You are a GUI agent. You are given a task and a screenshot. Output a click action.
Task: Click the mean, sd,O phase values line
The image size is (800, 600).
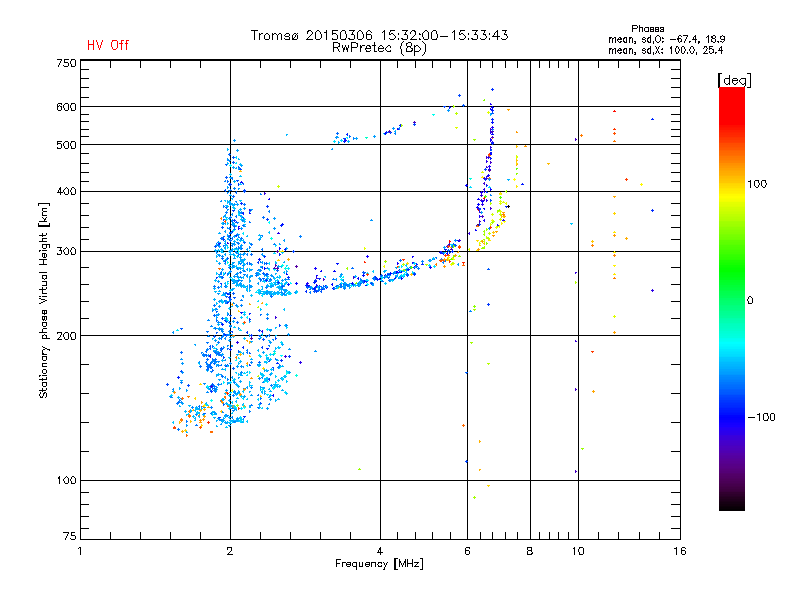pos(666,39)
